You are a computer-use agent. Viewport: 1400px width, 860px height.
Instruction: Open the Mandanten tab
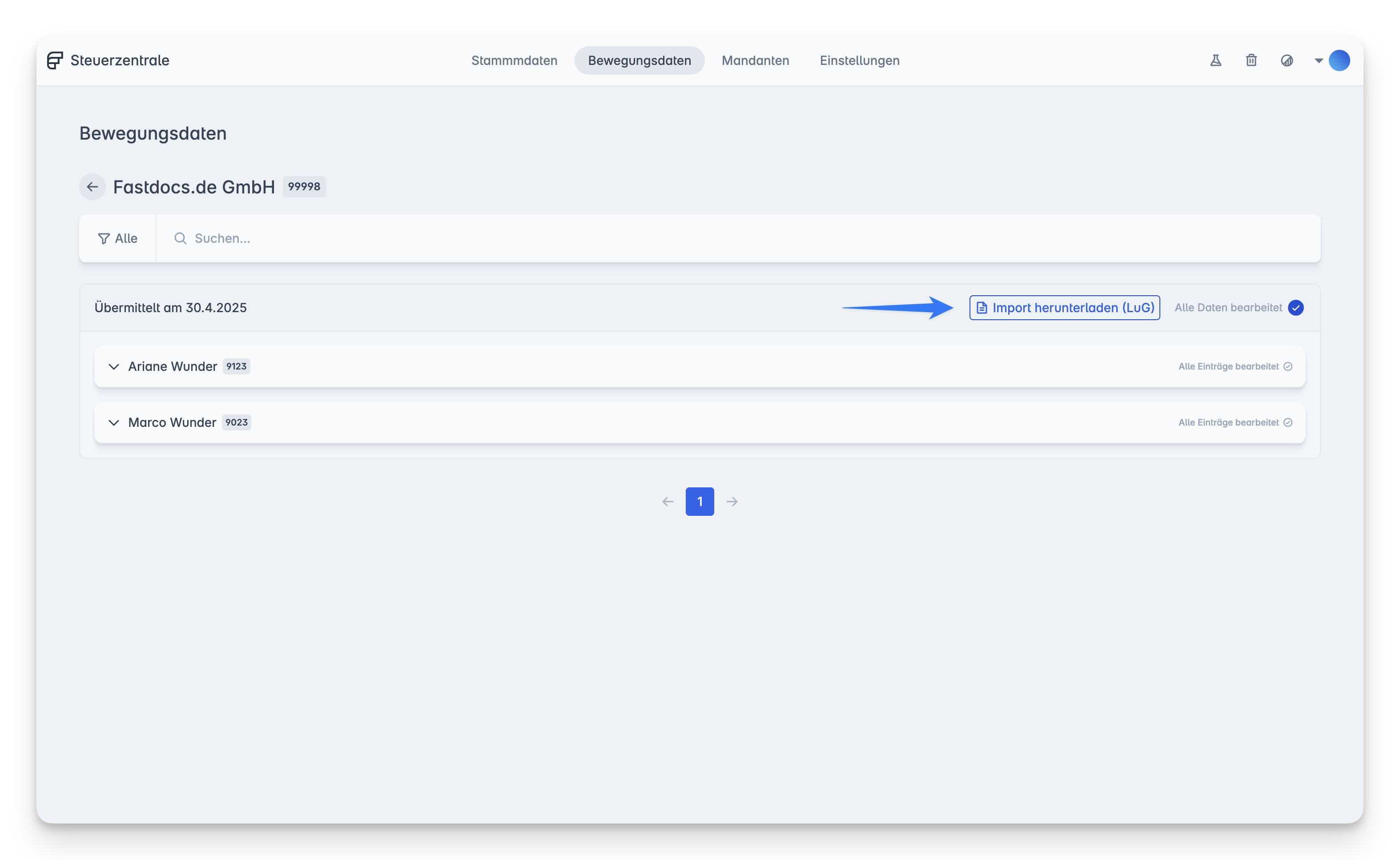coord(755,60)
